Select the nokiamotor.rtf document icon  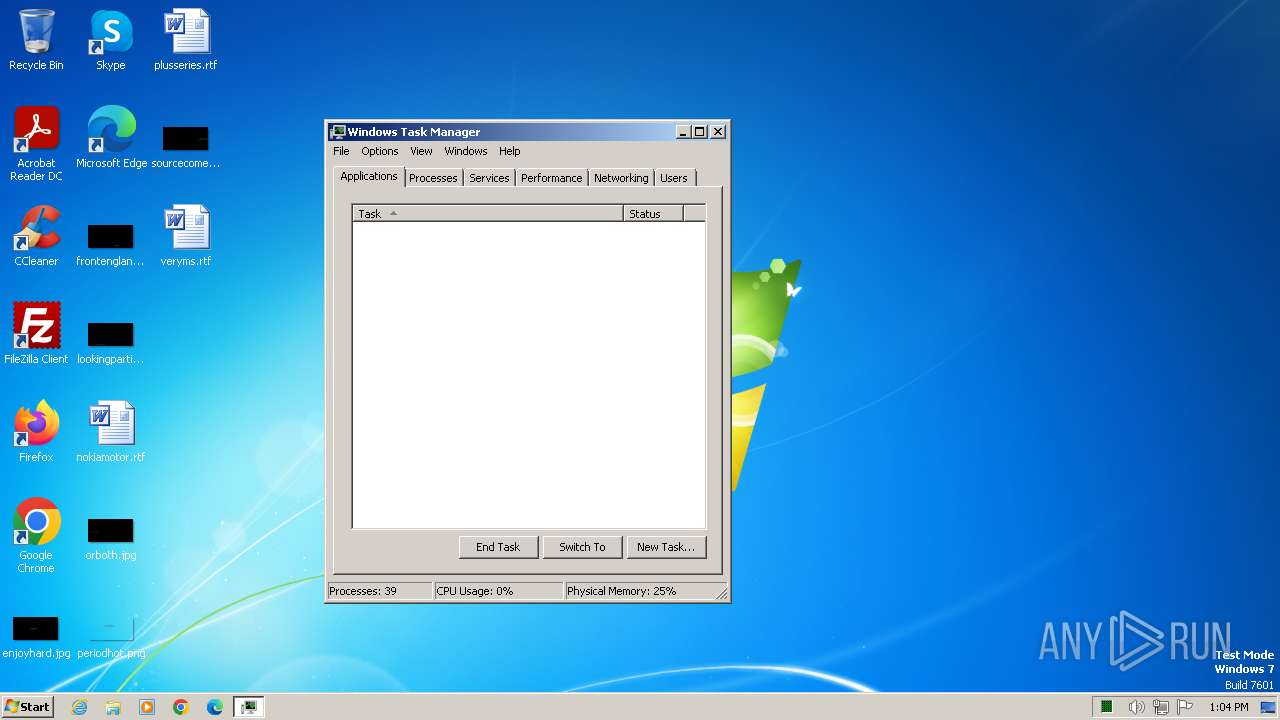pos(111,432)
